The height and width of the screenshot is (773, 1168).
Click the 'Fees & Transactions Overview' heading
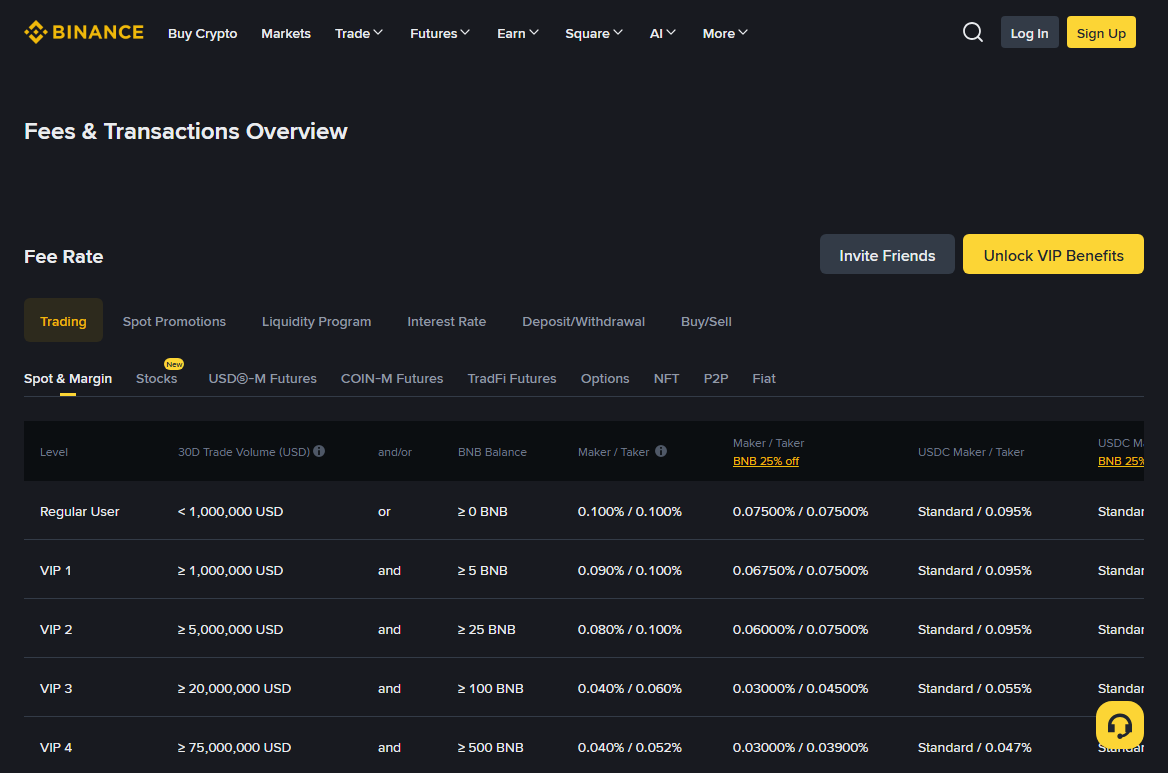point(185,131)
